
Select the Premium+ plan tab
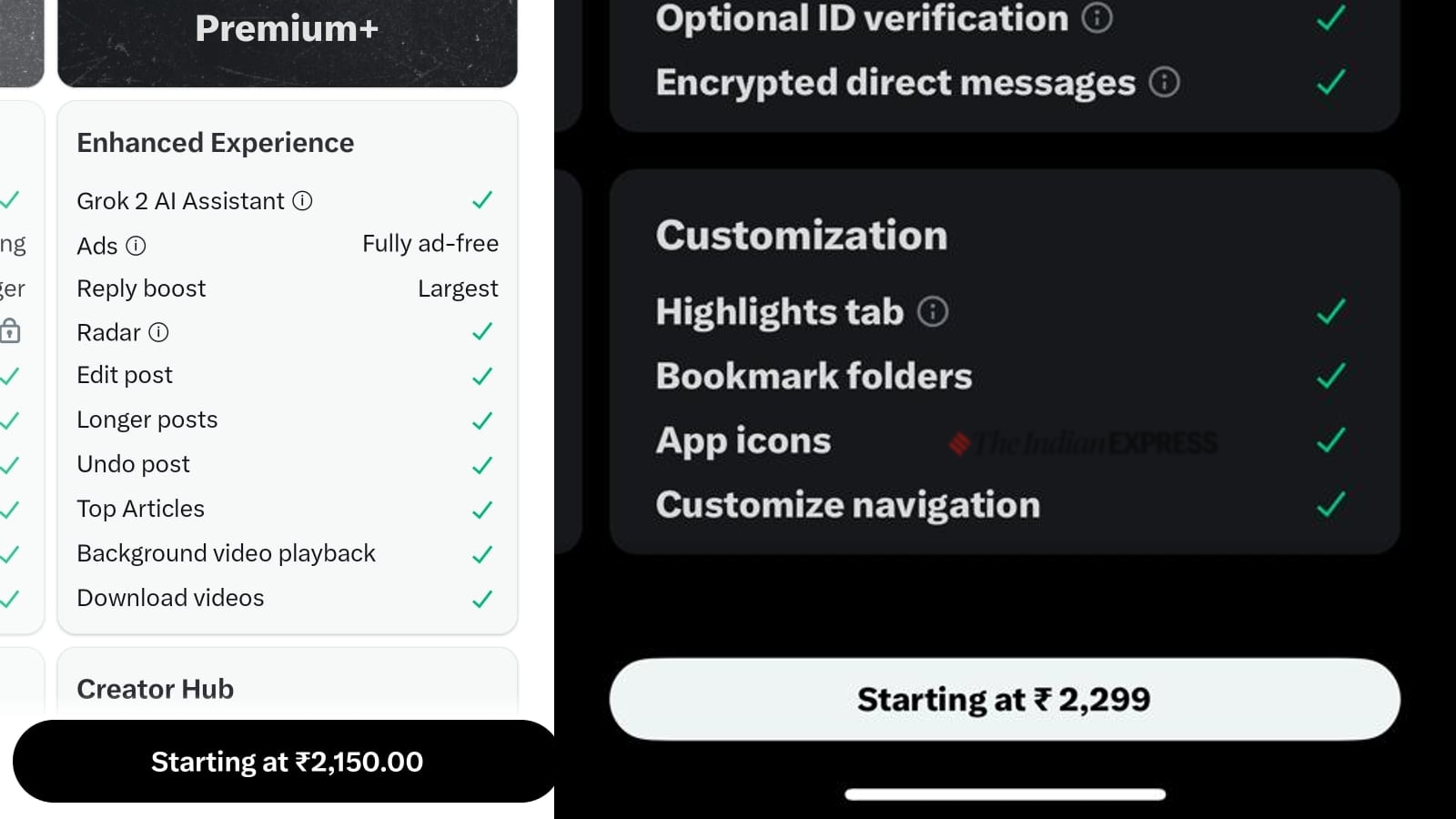point(287,27)
